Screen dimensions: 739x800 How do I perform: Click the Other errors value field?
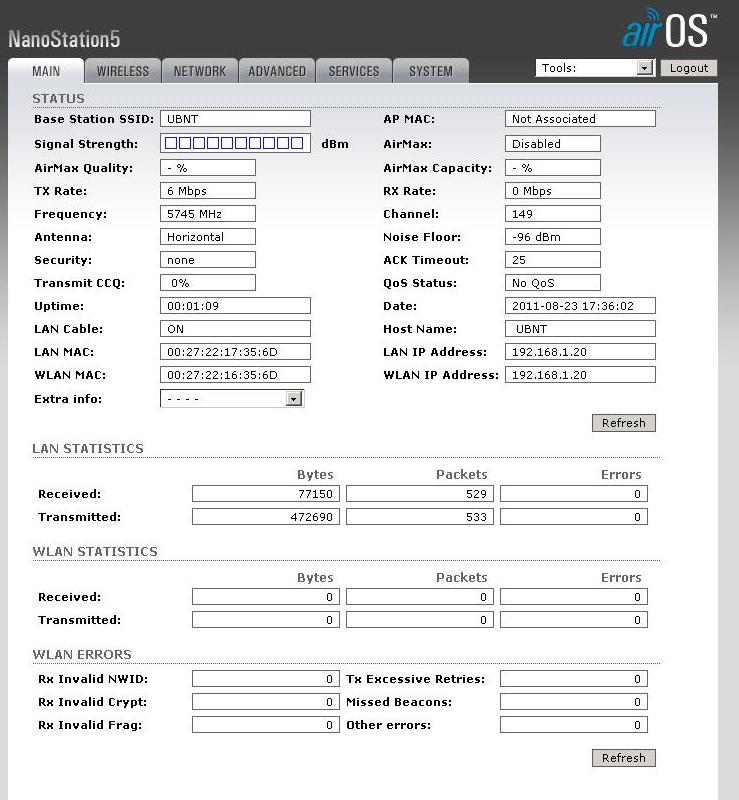pos(574,724)
